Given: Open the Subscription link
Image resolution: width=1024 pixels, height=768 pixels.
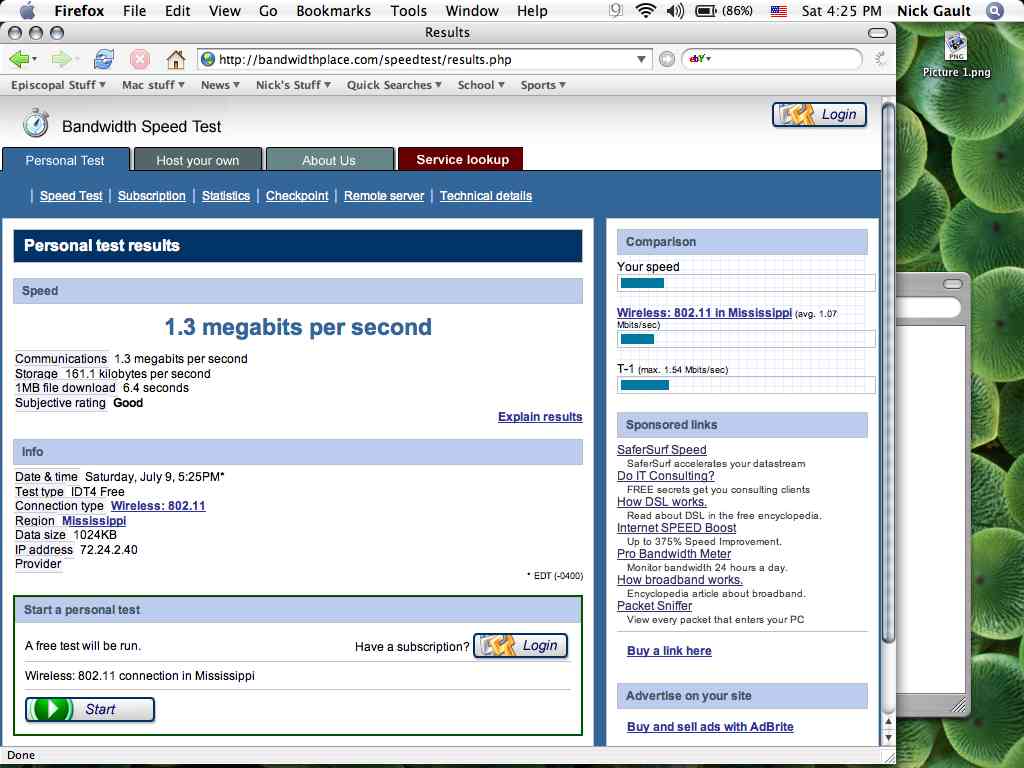Looking at the screenshot, I should [x=152, y=196].
